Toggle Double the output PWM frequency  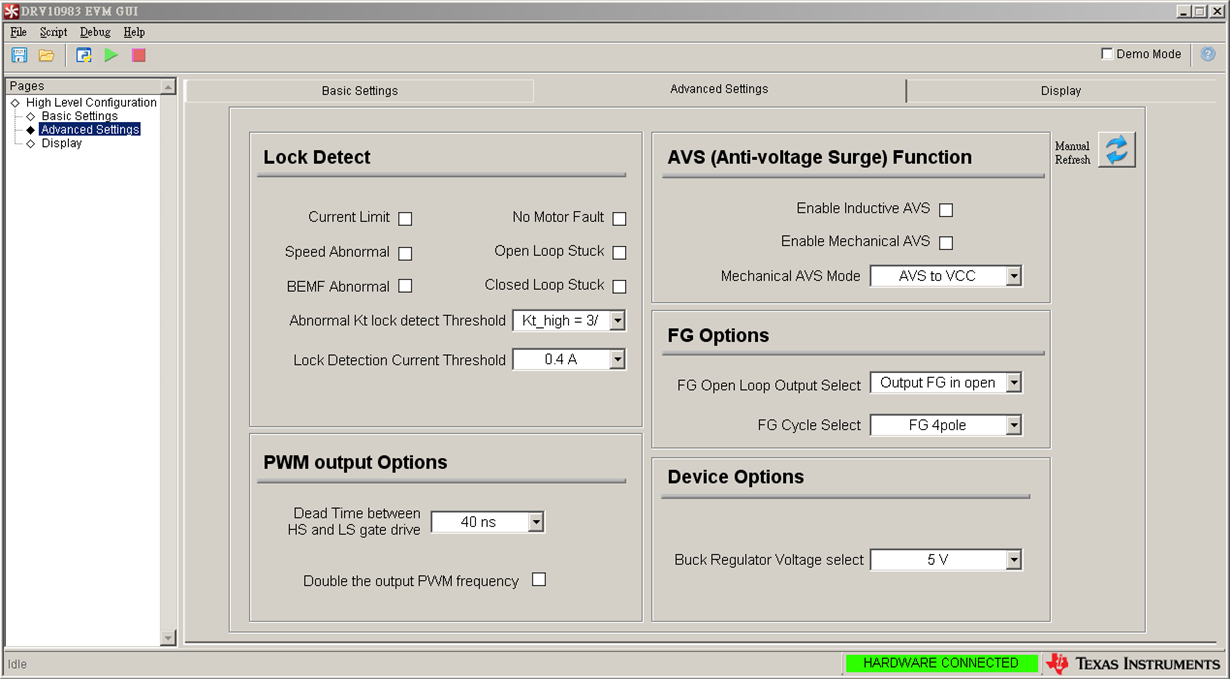pyautogui.click(x=539, y=580)
